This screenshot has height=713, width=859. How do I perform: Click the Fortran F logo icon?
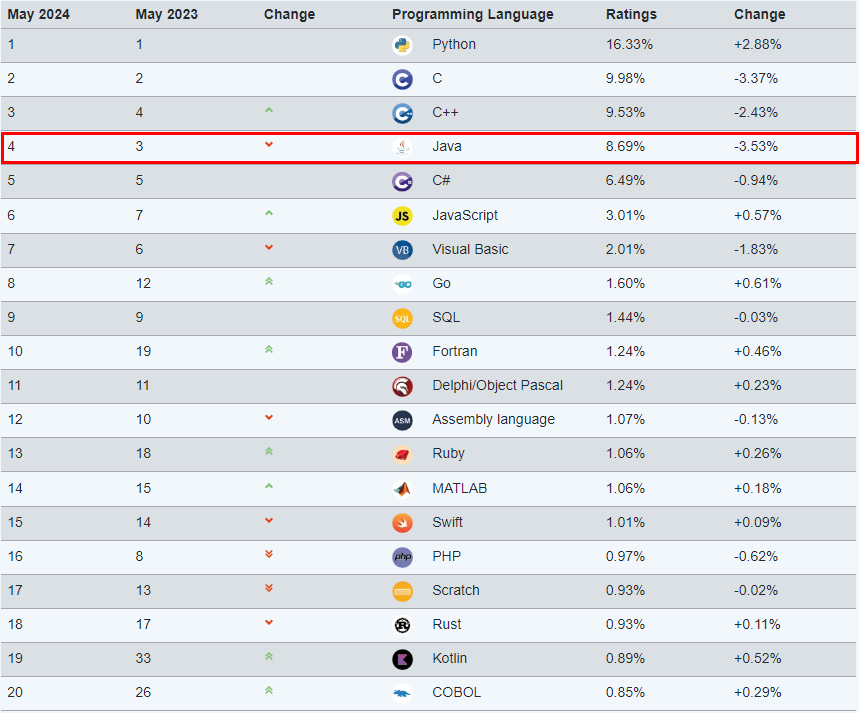[x=402, y=352]
